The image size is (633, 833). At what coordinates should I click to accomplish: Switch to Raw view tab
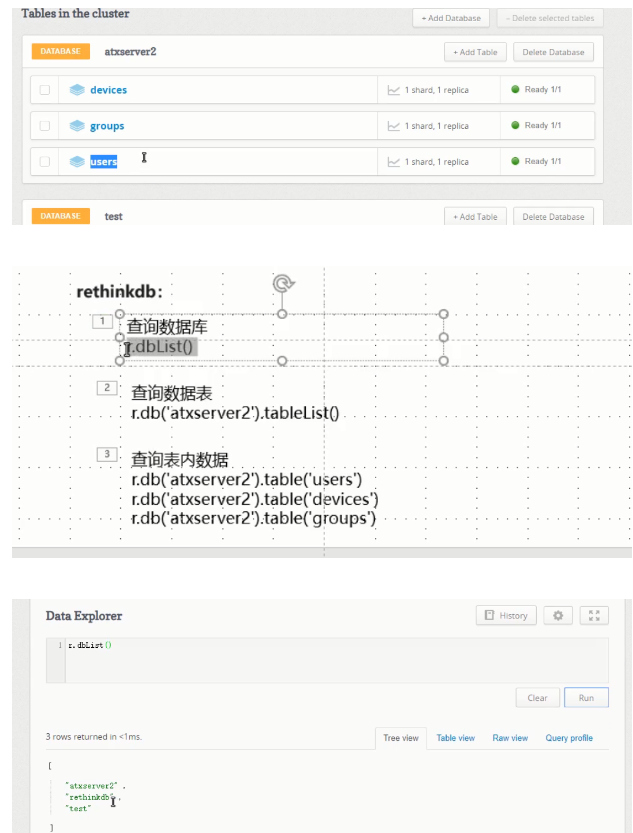[x=510, y=738]
